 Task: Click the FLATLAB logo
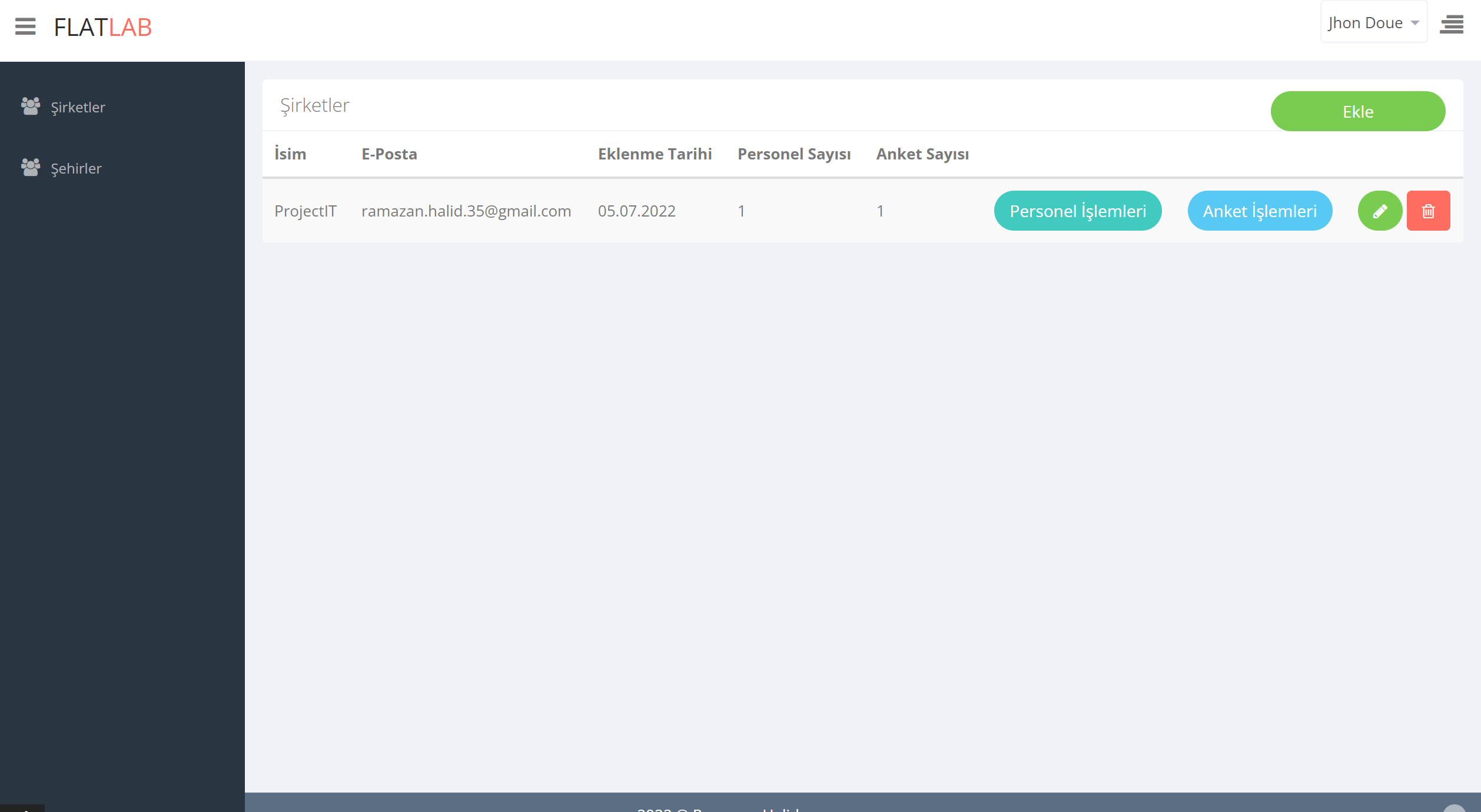click(x=102, y=27)
